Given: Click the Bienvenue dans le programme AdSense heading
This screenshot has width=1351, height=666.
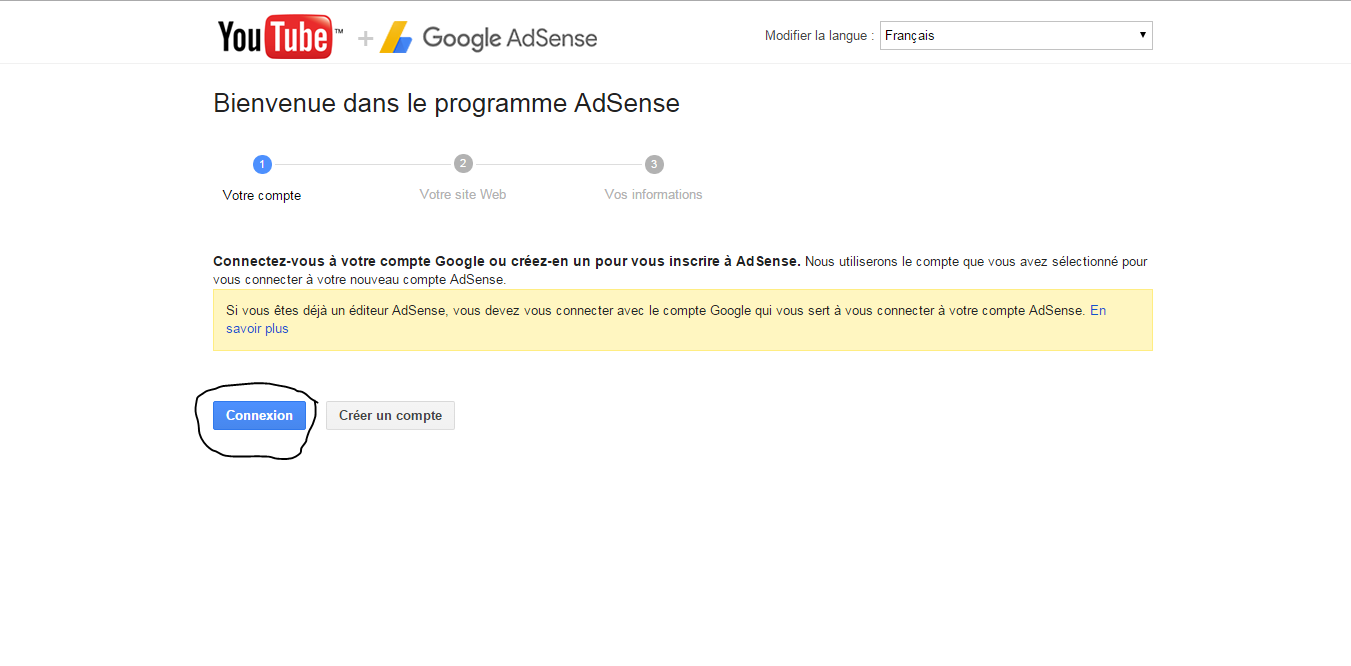Looking at the screenshot, I should click(446, 103).
